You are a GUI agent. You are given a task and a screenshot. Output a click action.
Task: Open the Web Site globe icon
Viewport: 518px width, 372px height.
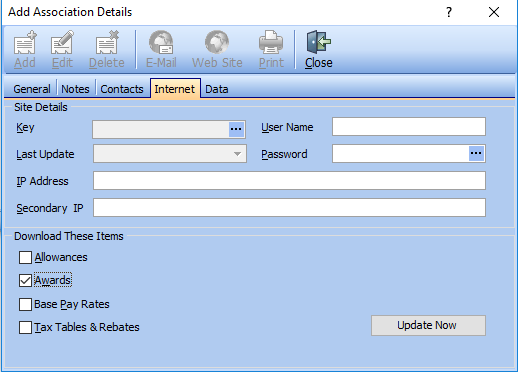click(217, 42)
